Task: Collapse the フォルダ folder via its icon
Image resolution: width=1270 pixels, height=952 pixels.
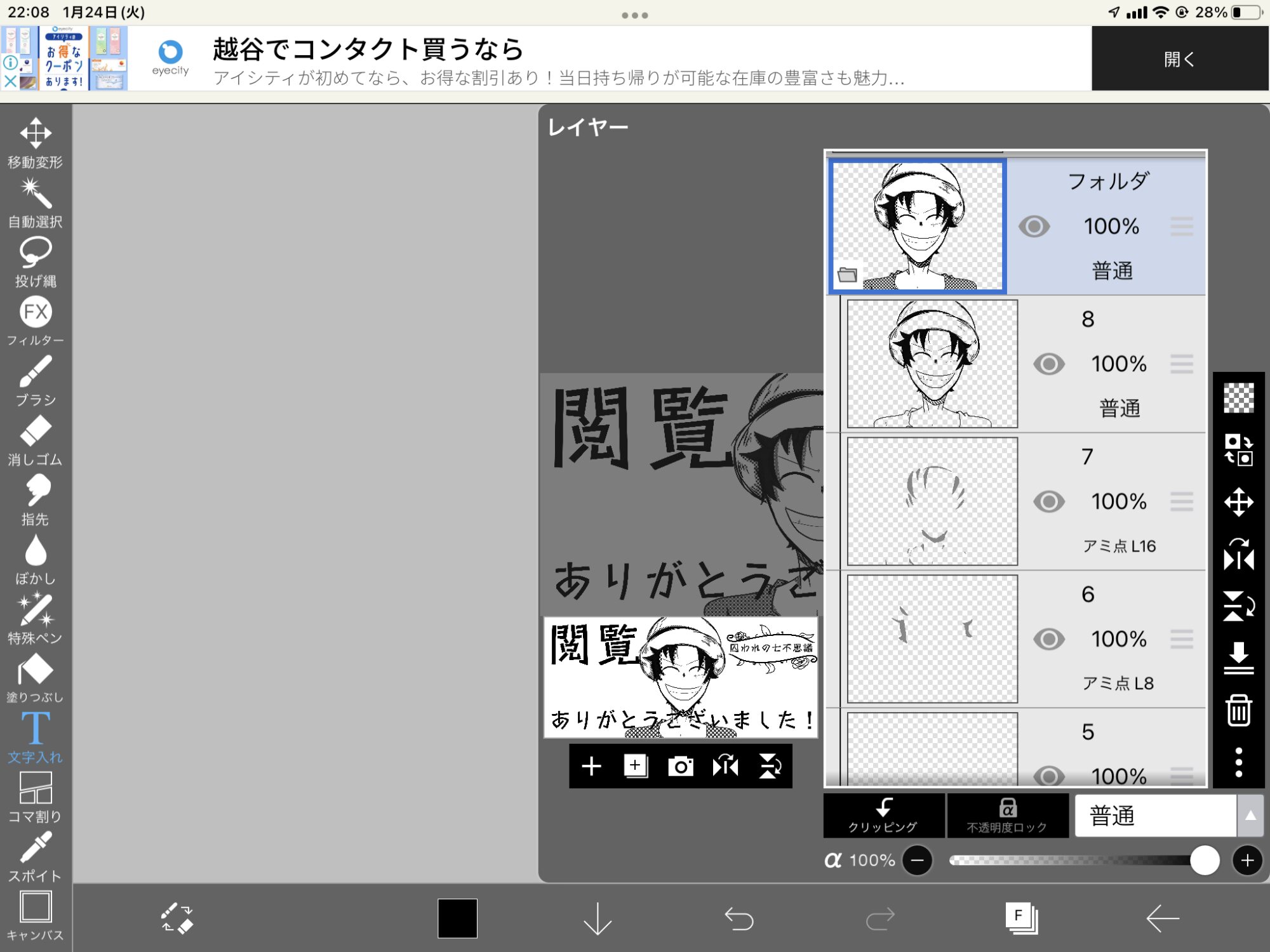Action: pyautogui.click(x=847, y=275)
